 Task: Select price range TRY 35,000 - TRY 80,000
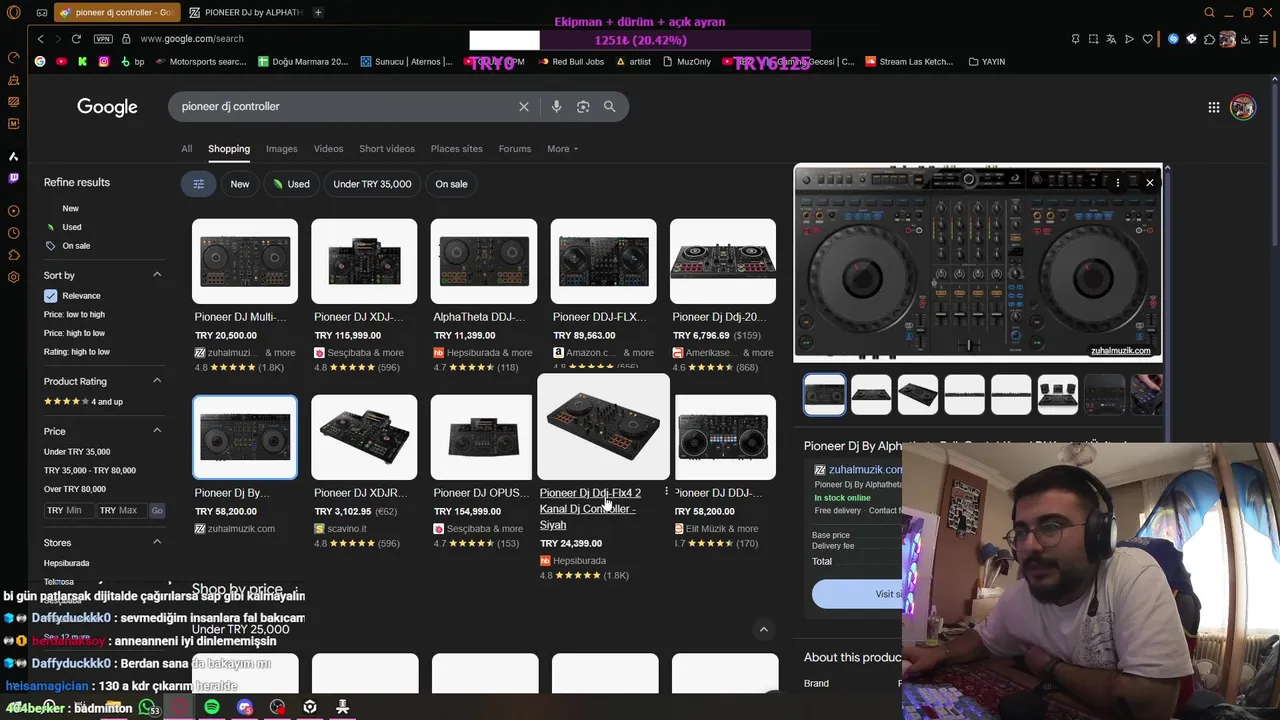(x=90, y=470)
